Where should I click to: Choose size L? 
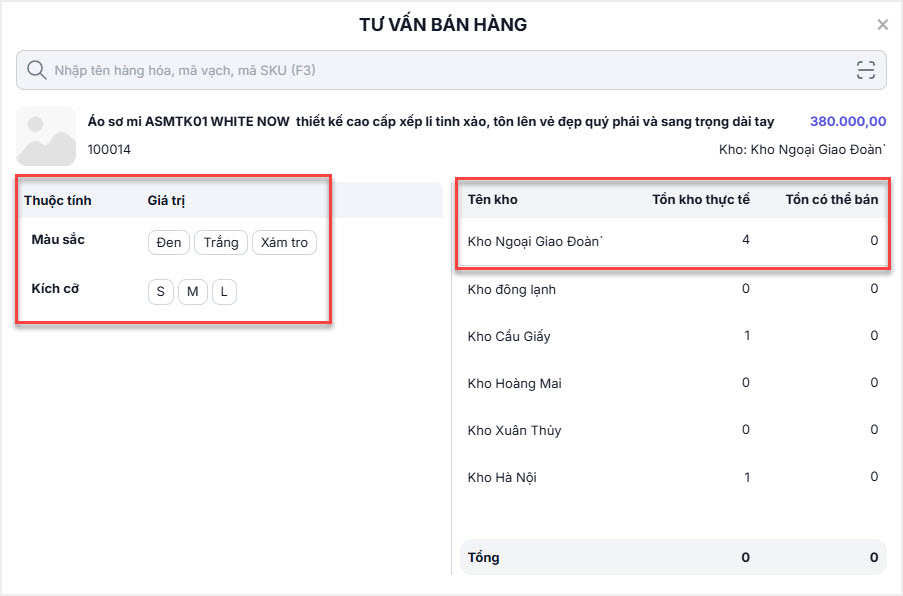click(224, 292)
